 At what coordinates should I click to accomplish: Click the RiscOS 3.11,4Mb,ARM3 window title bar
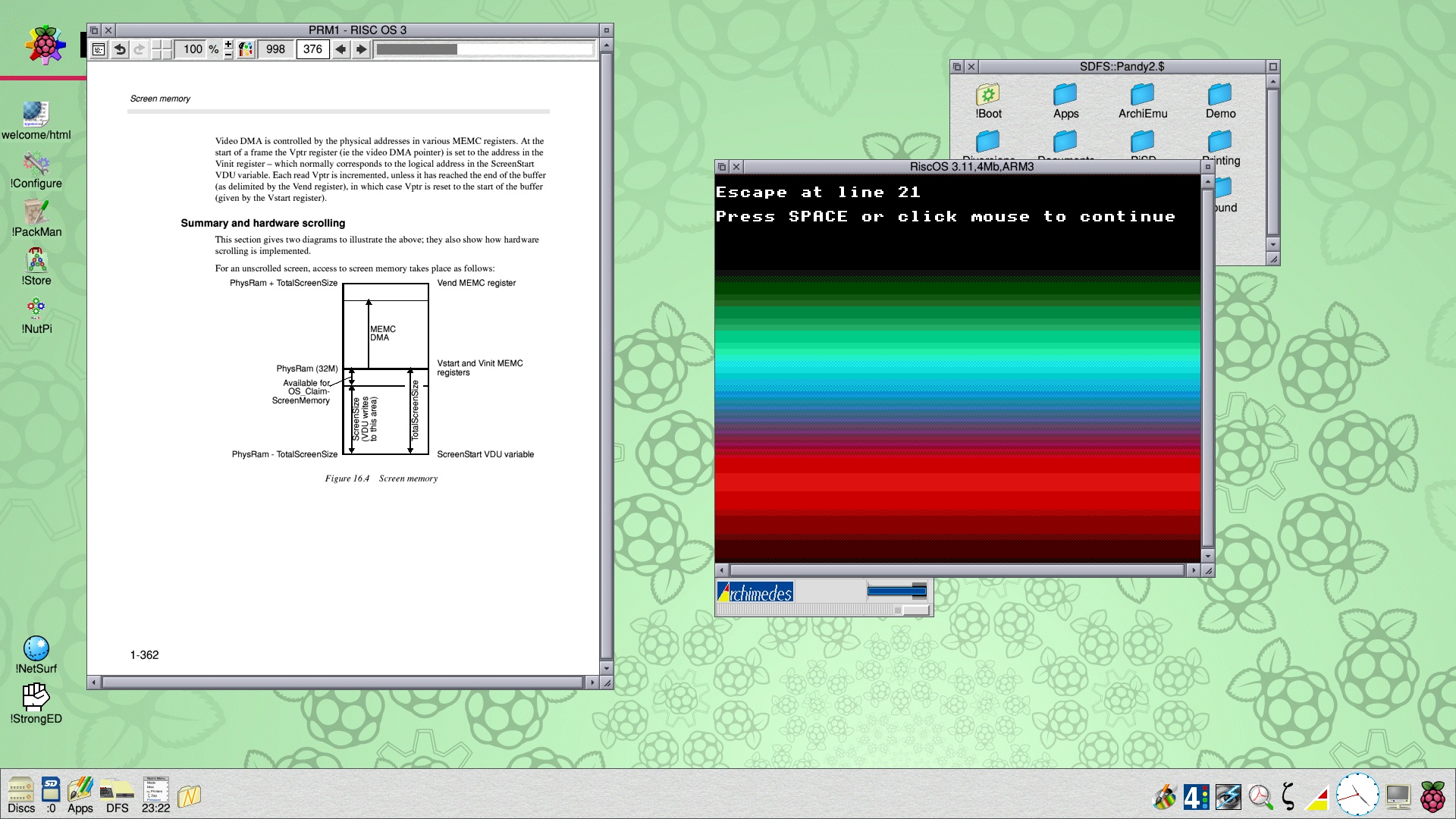tap(972, 167)
